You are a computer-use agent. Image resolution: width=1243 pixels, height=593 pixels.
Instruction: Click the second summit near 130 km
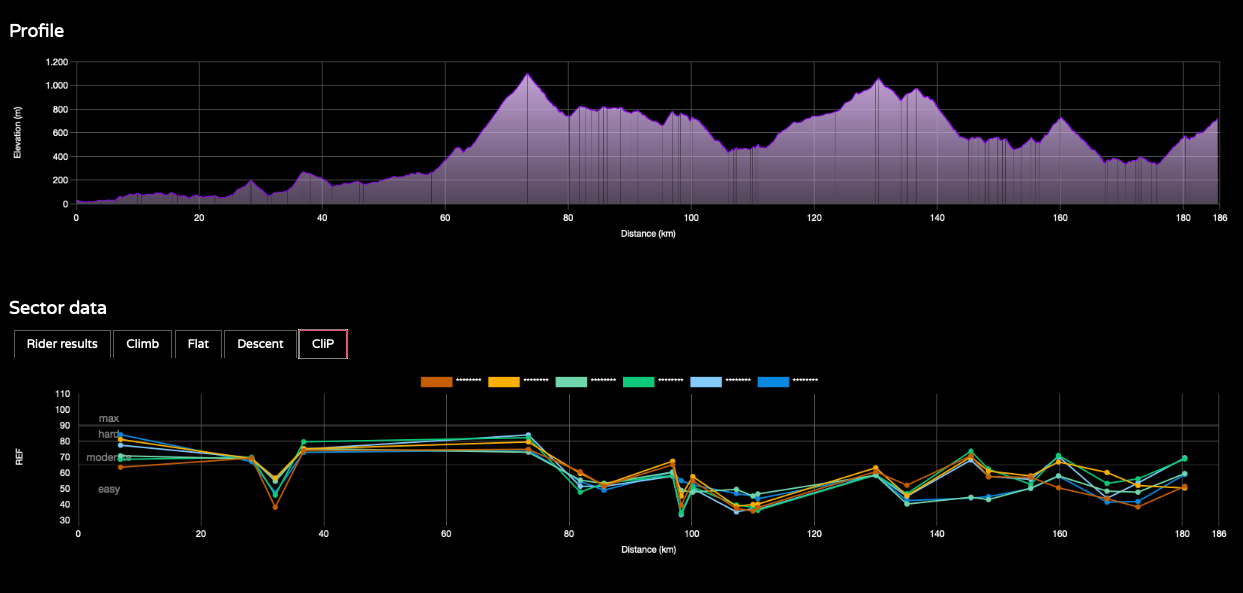878,79
